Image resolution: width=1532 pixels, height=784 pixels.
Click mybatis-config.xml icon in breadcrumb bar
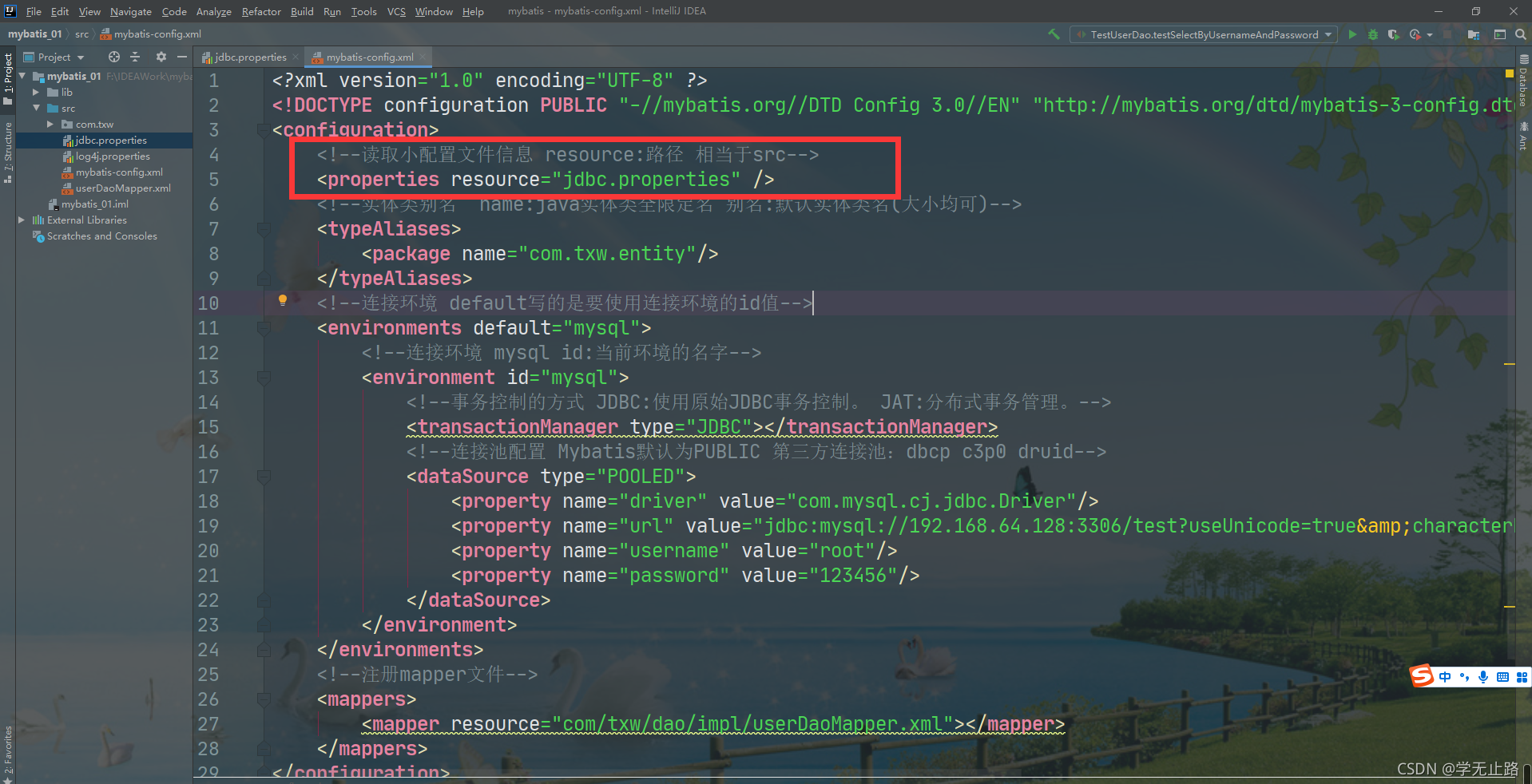coord(105,34)
